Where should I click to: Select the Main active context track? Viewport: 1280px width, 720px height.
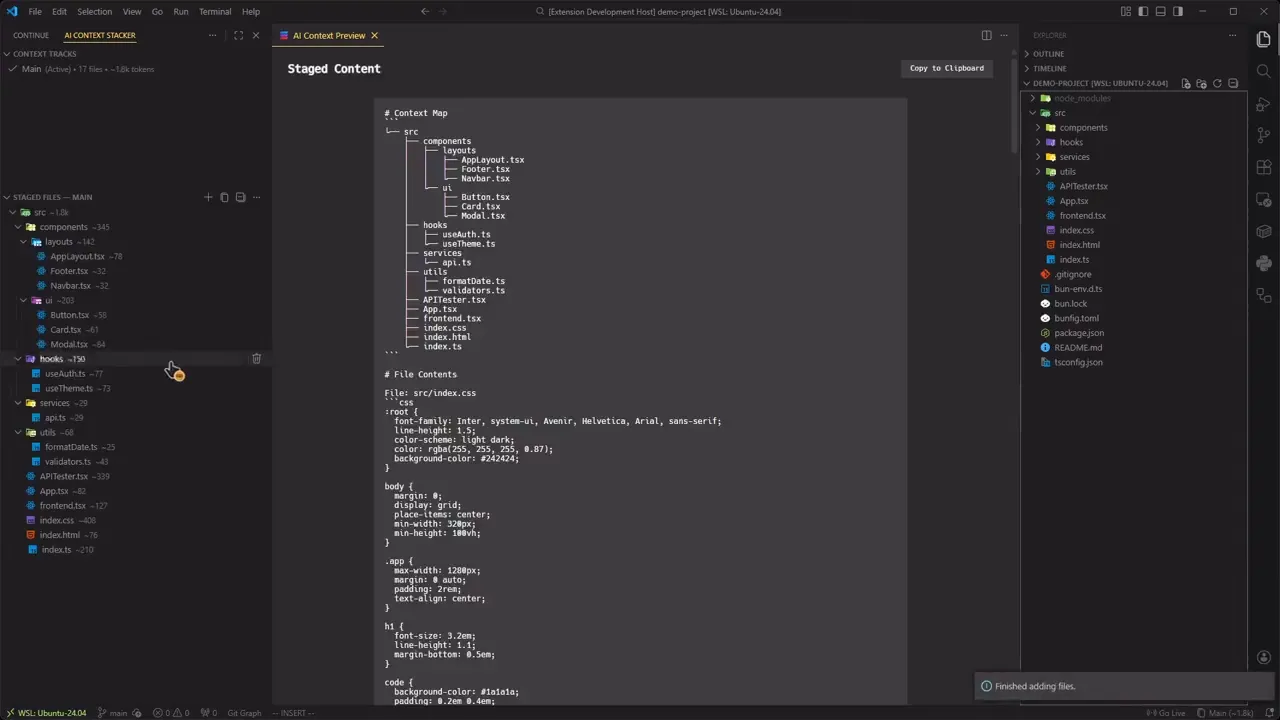tap(136, 69)
